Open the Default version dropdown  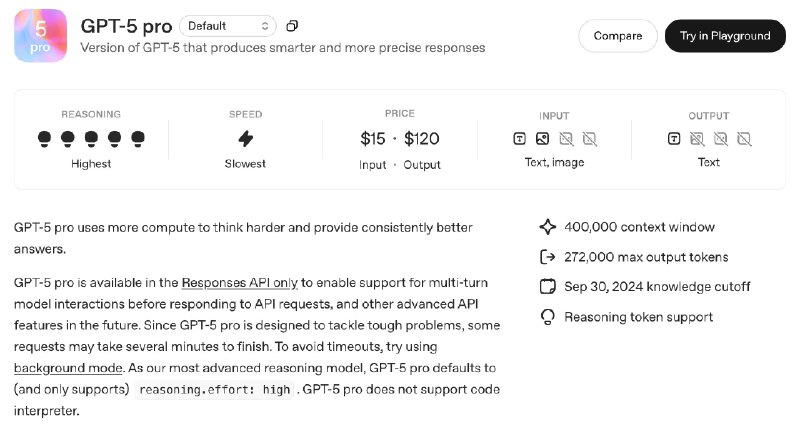227,26
